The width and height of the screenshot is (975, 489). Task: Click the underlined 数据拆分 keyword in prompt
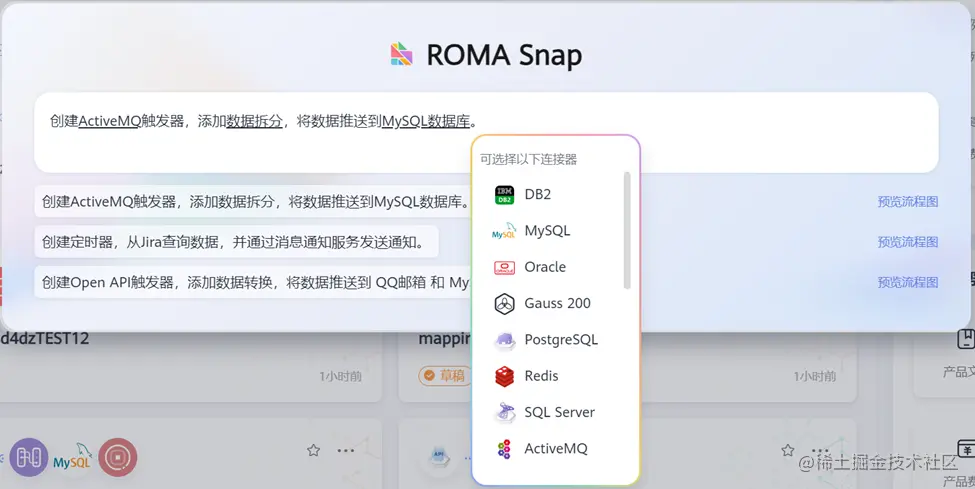coord(254,121)
